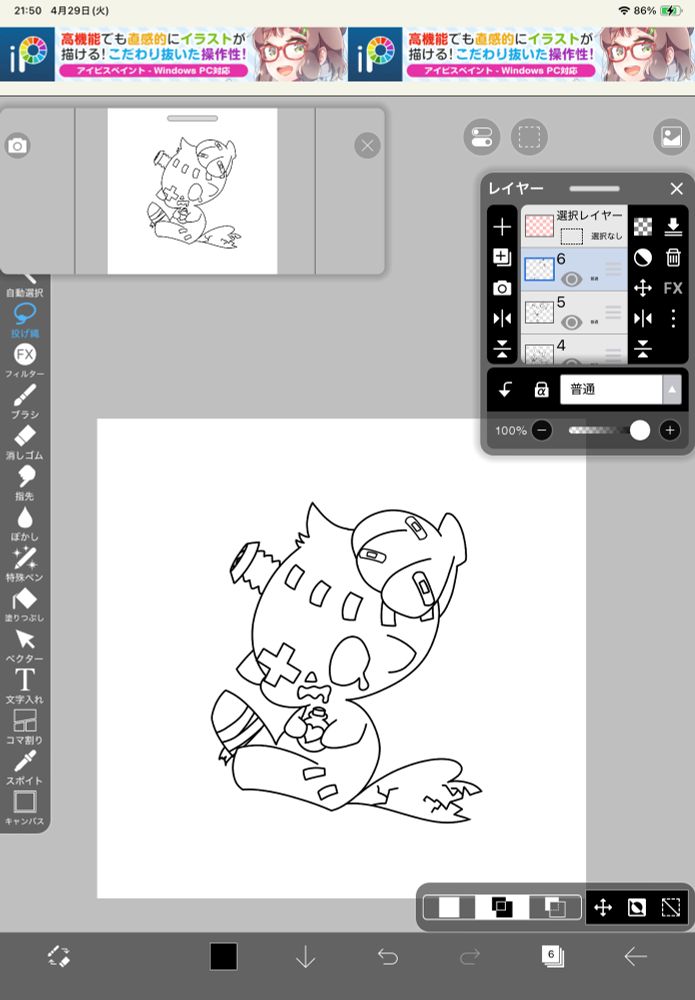Screen dimensions: 695x1000
Task: Select the Eraser (消しゴム) tool
Action: pyautogui.click(x=24, y=442)
